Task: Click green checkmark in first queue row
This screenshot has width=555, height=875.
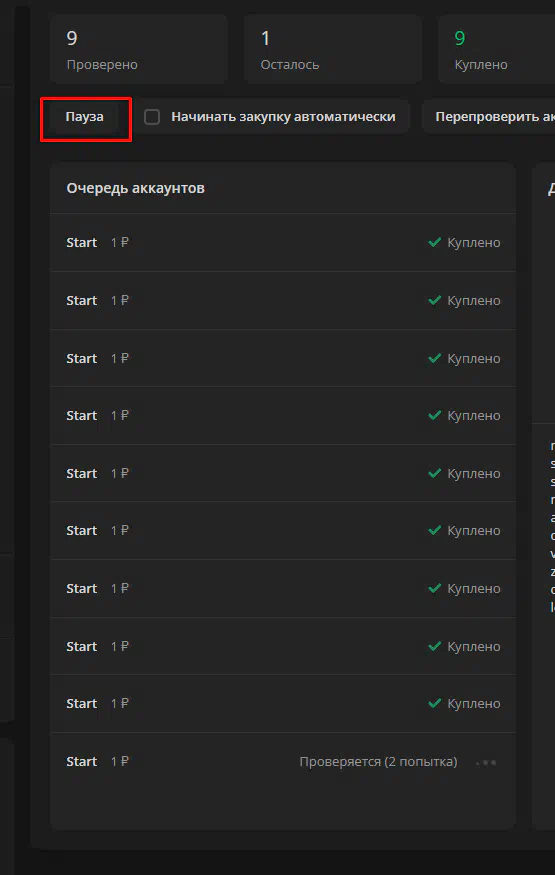Action: pyautogui.click(x=435, y=242)
